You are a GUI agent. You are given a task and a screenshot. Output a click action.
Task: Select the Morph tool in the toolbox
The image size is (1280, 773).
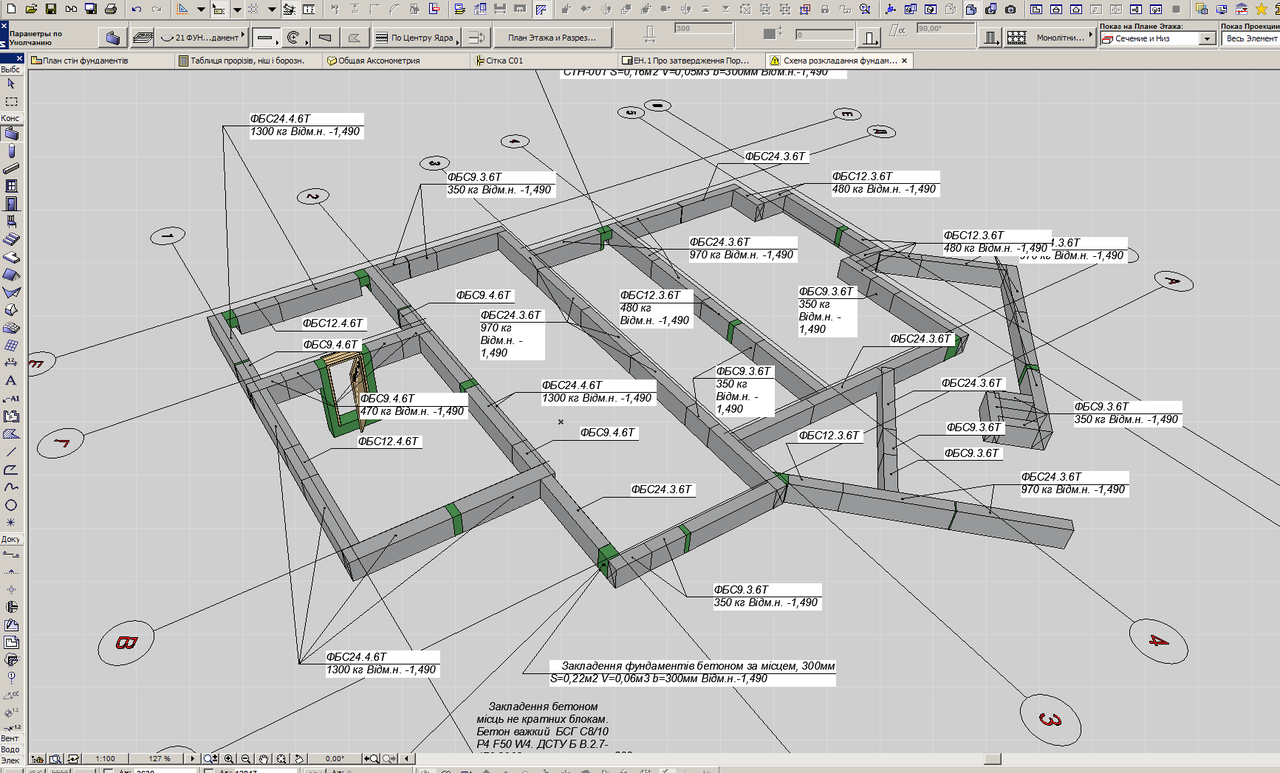11,310
